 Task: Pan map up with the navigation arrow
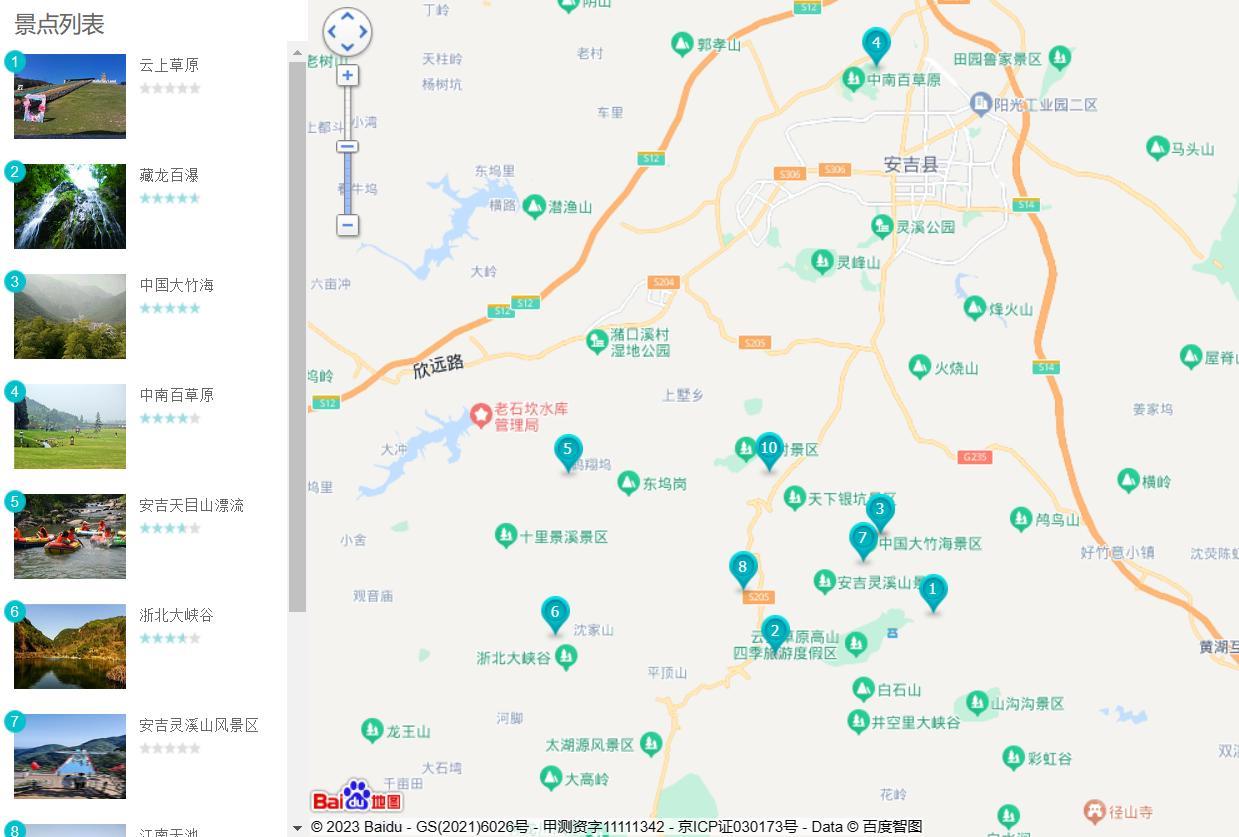pyautogui.click(x=347, y=16)
